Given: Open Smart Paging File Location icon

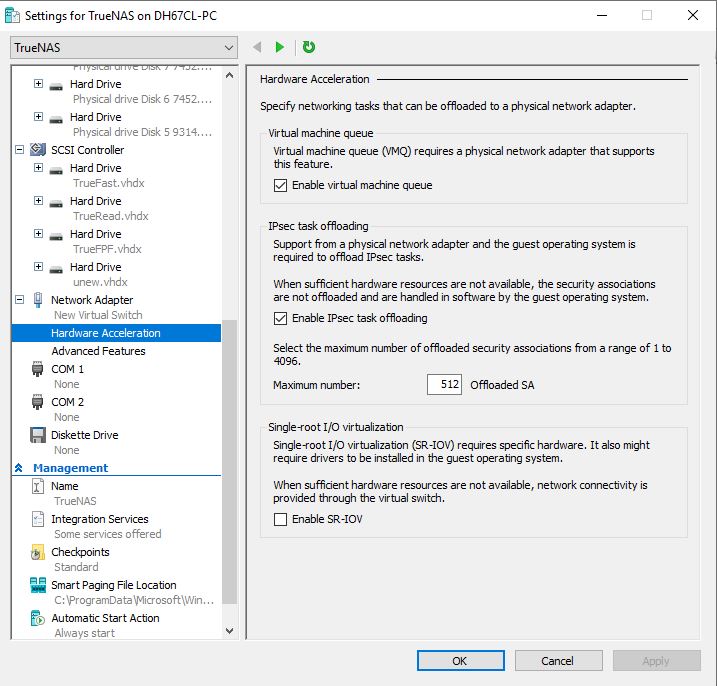Looking at the screenshot, I should [38, 585].
